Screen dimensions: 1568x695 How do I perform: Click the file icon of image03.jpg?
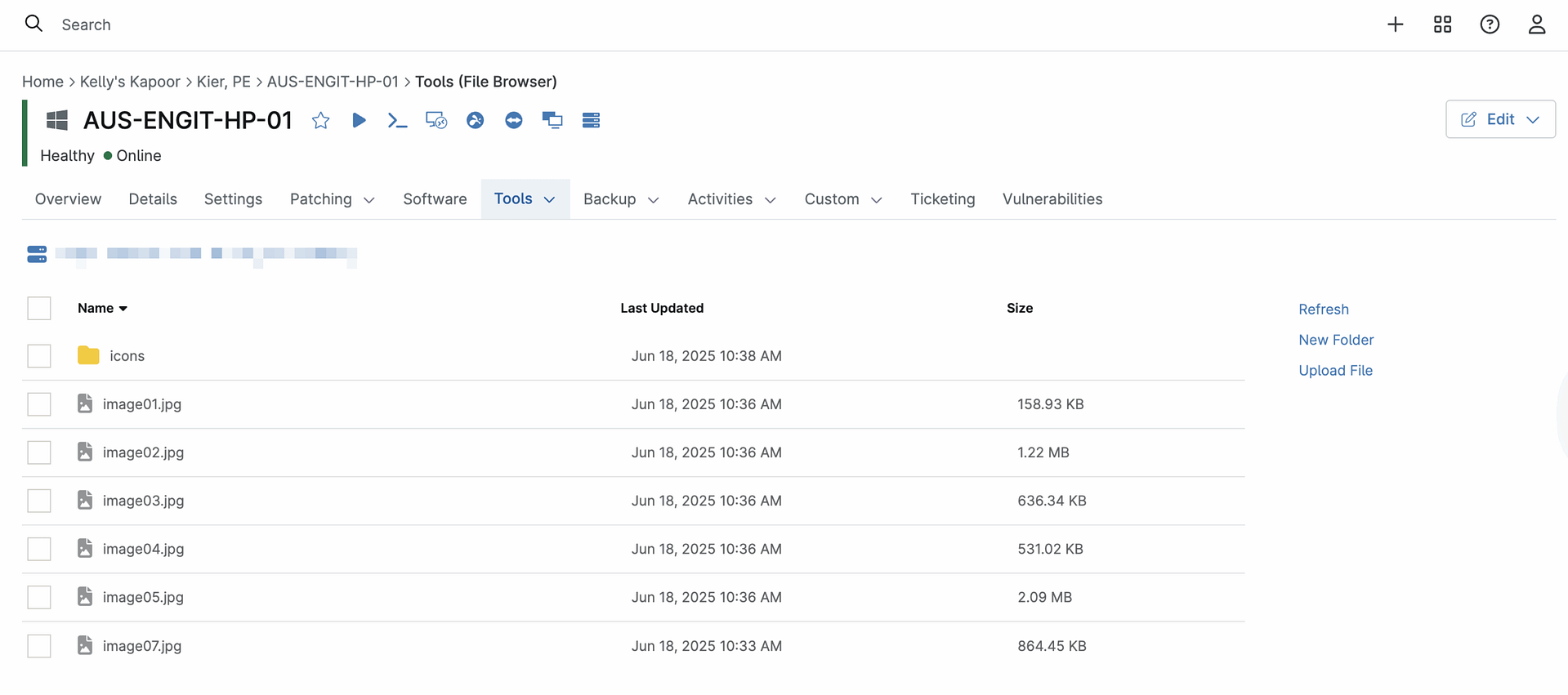(85, 500)
